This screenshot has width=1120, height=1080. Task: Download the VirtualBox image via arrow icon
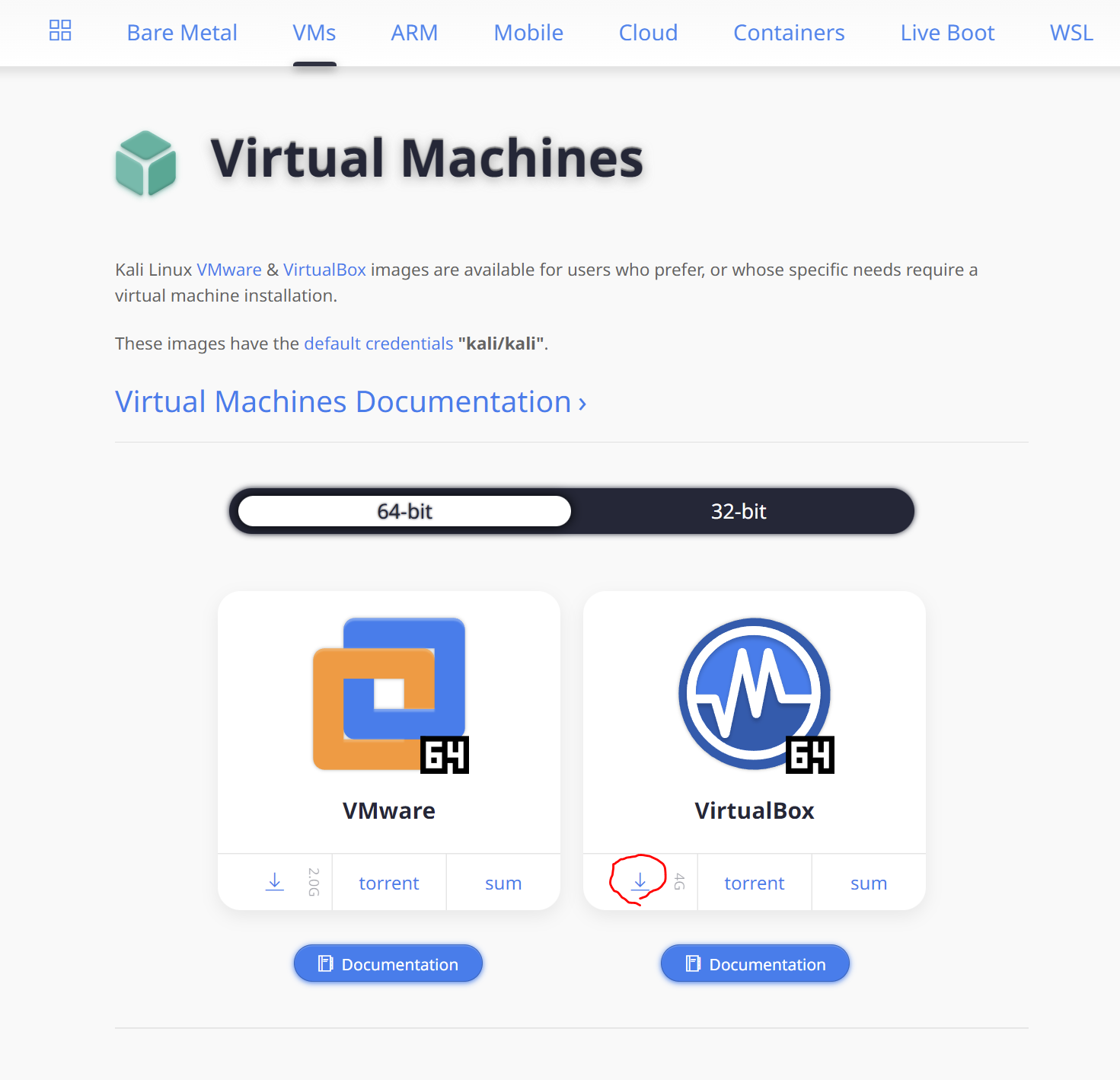pyautogui.click(x=640, y=882)
